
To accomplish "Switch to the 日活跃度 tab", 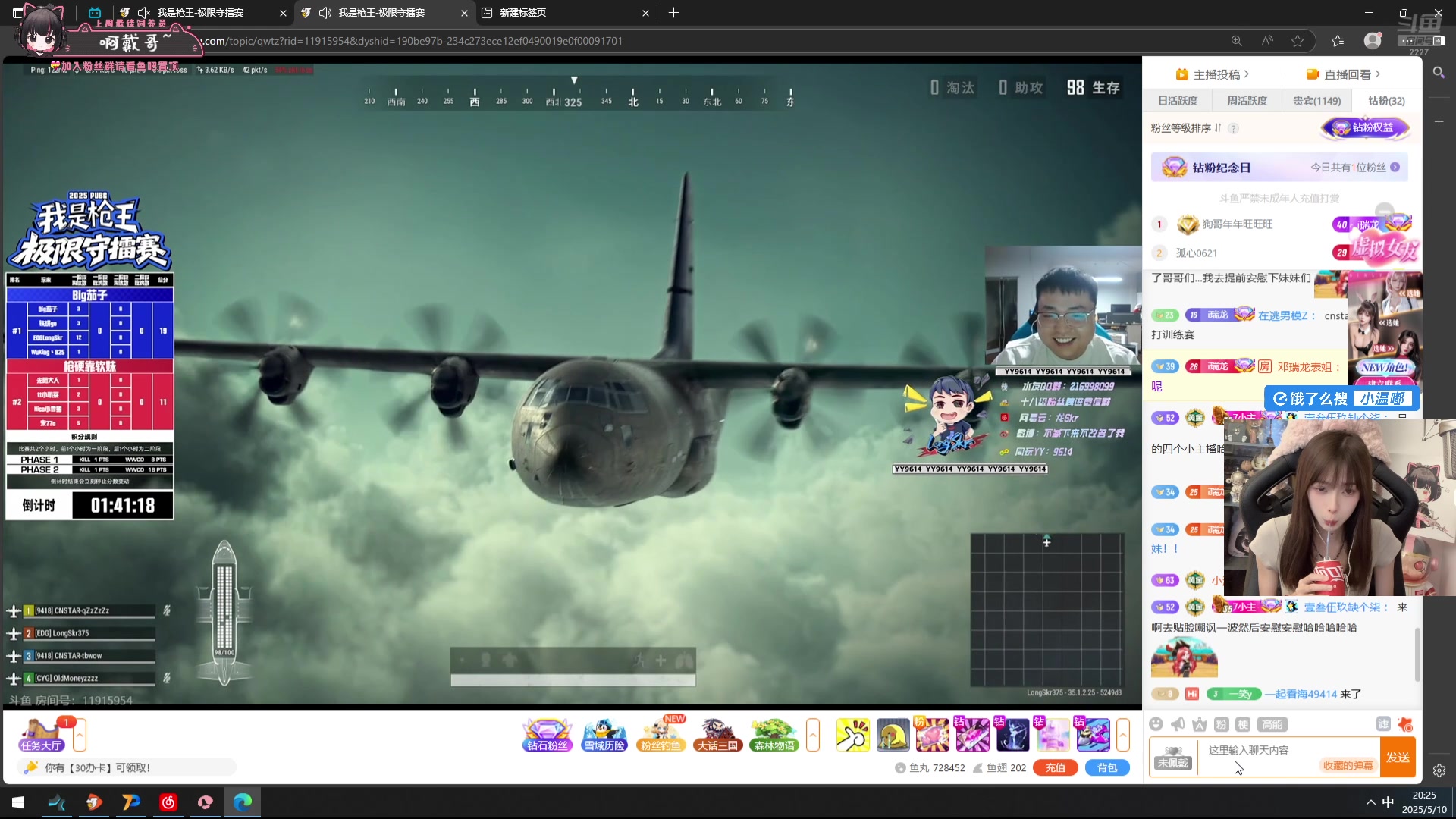I will (x=1178, y=101).
